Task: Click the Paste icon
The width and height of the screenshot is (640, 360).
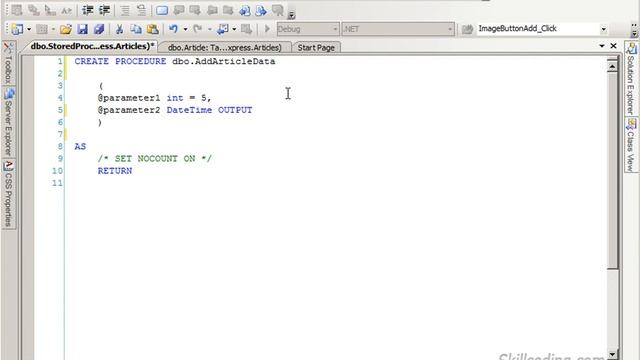Action: 153,29
